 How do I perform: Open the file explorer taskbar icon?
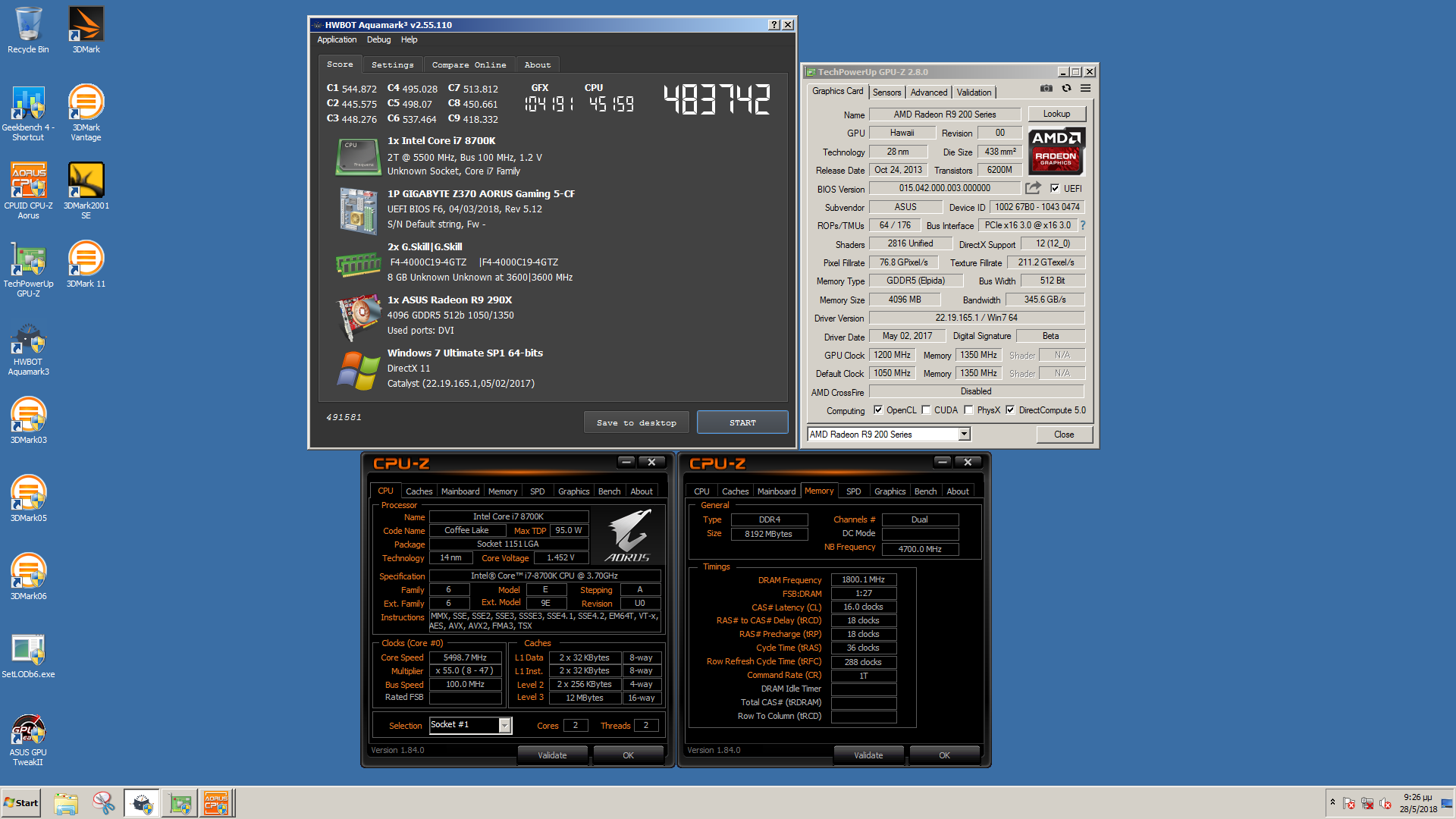point(66,803)
